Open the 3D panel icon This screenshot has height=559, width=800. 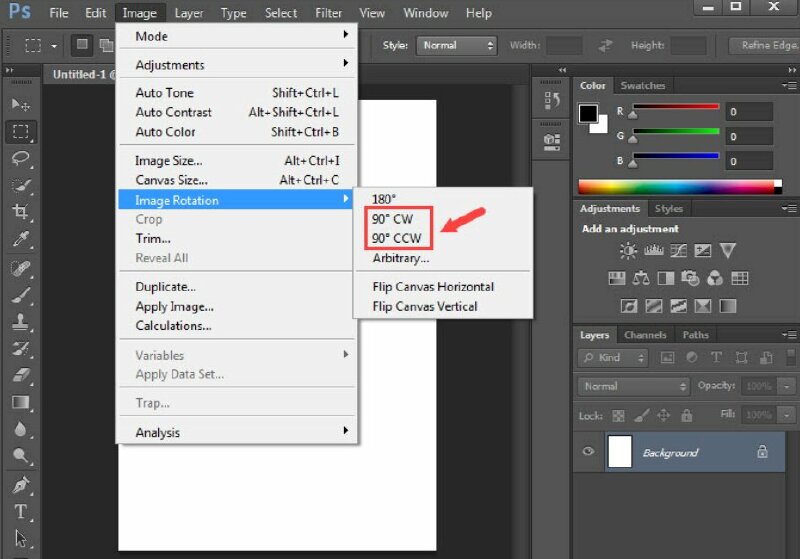[552, 142]
